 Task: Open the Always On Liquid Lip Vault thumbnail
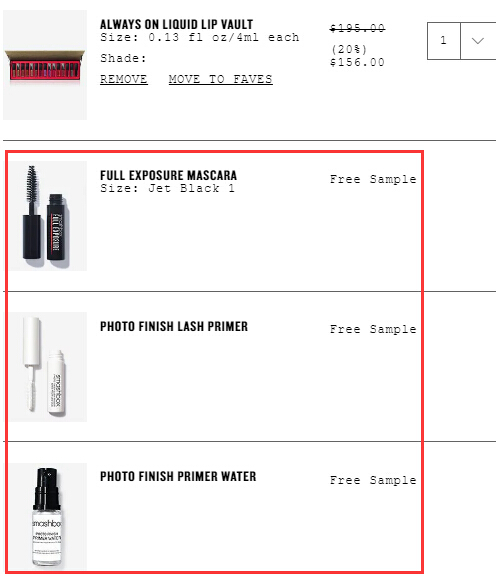(x=45, y=65)
